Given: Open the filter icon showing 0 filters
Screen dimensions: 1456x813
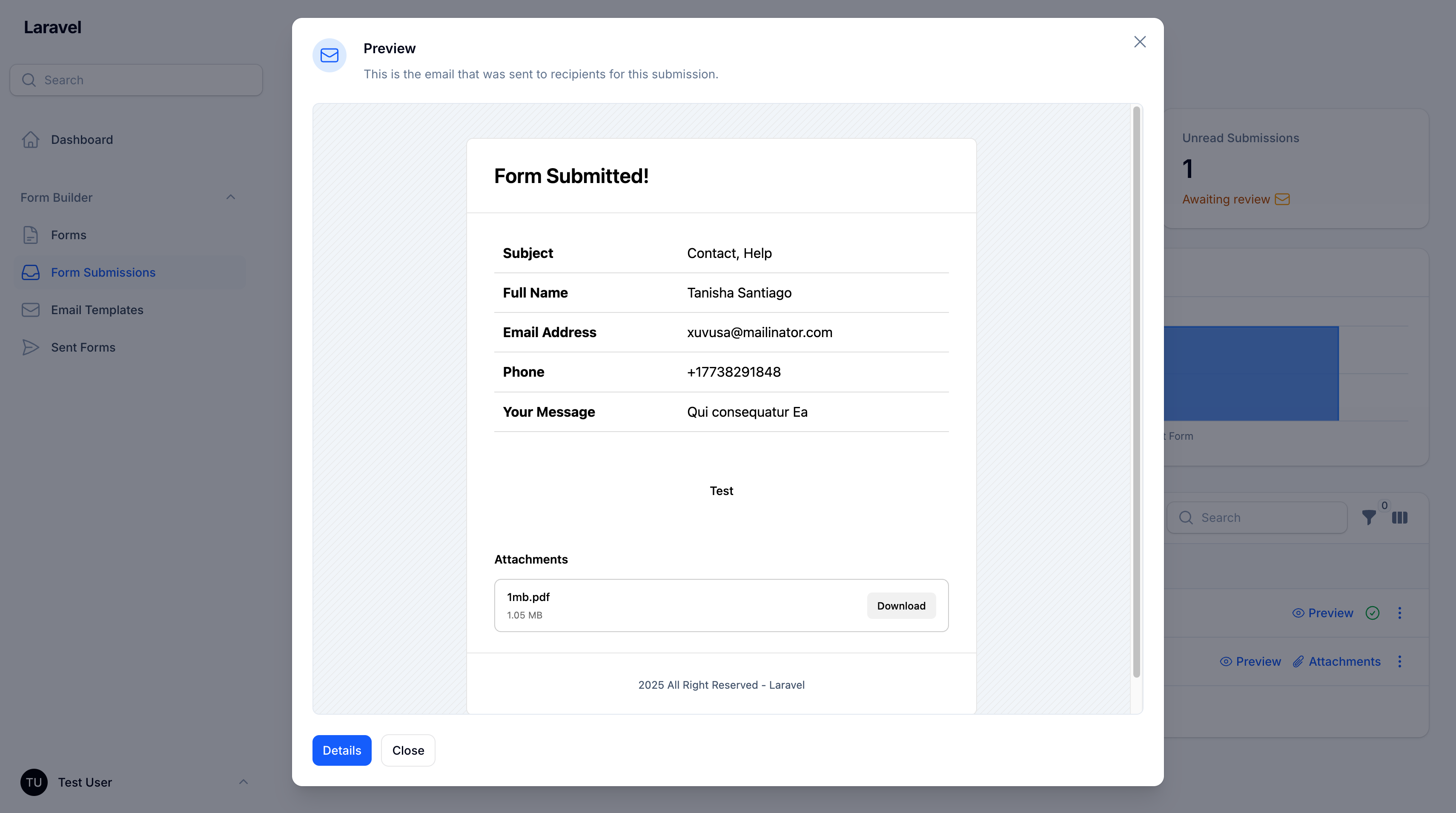Looking at the screenshot, I should pos(1370,518).
